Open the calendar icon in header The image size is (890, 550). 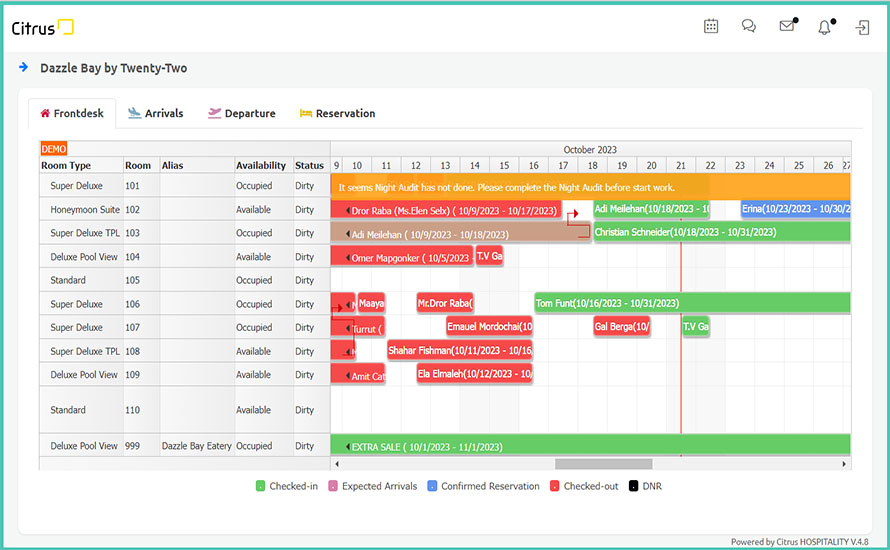[711, 27]
